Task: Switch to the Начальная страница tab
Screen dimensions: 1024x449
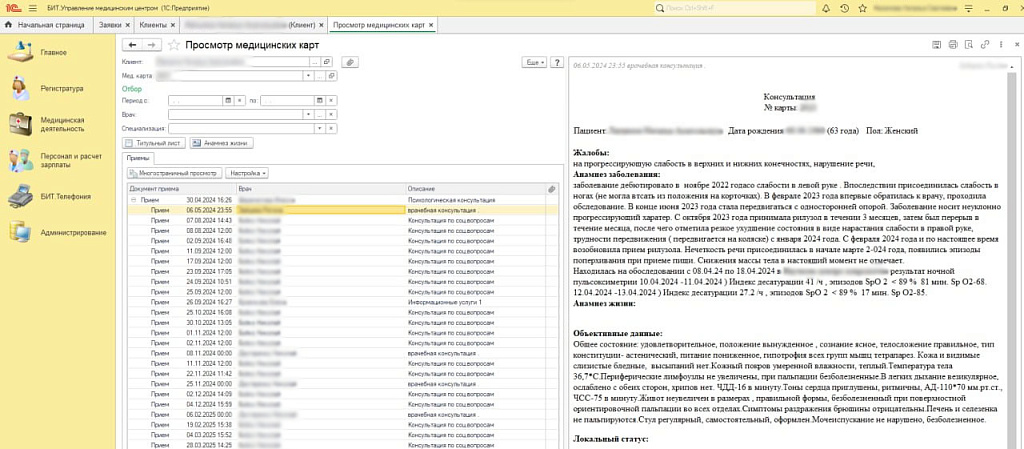Action: 45,25
